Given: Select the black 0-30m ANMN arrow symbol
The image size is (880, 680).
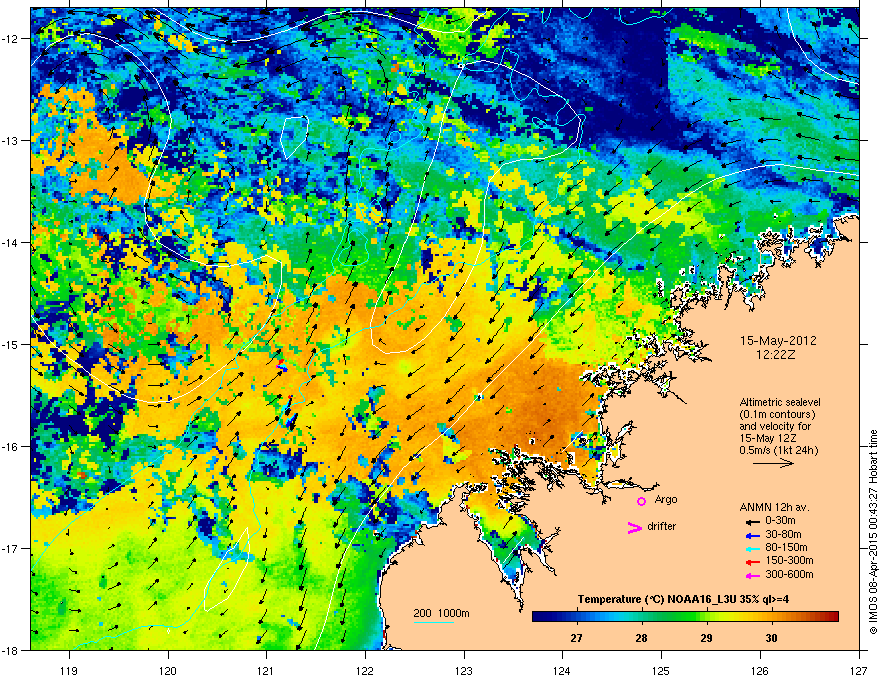Looking at the screenshot, I should 752,521.
